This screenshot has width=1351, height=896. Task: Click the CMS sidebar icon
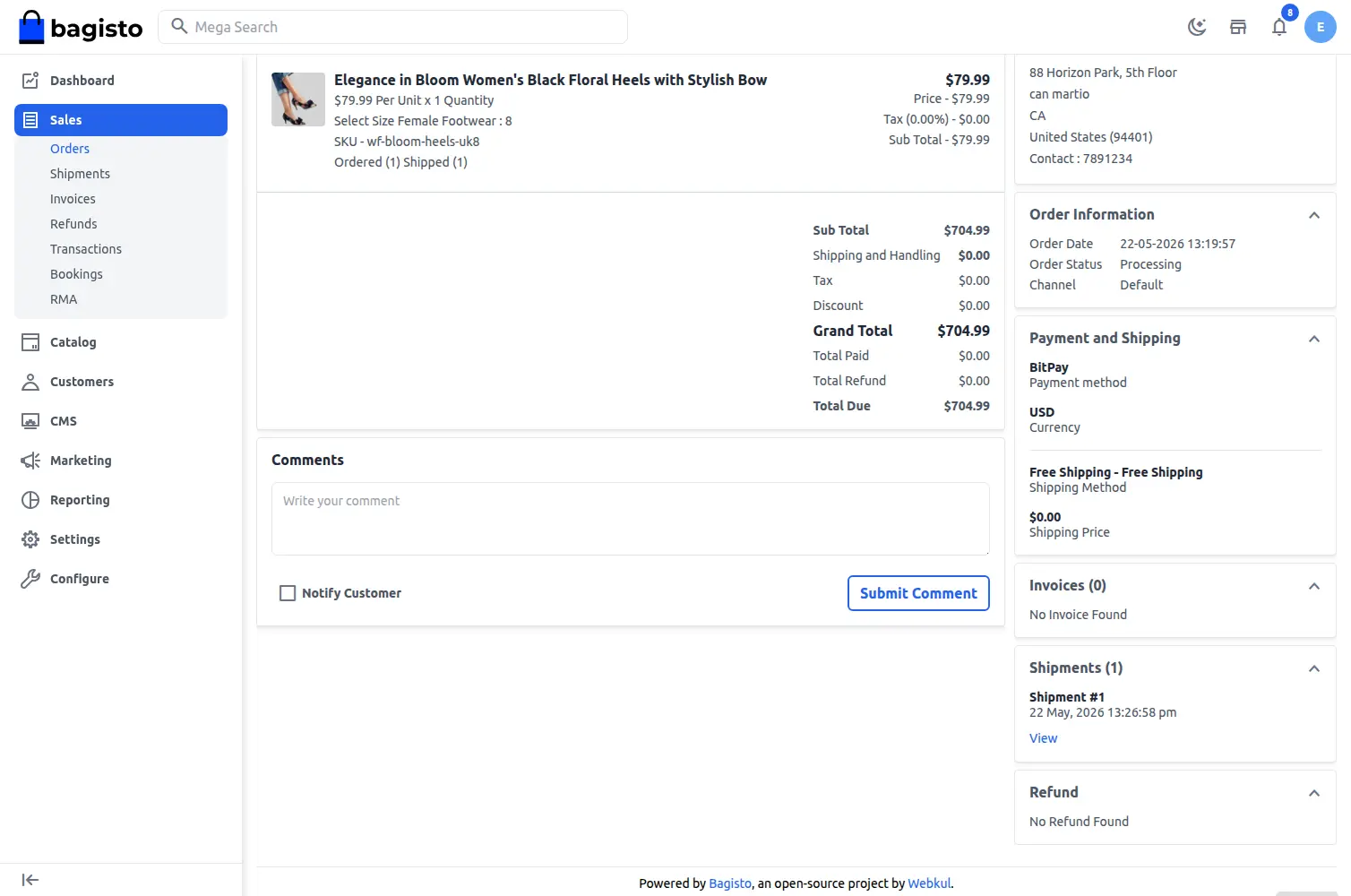point(30,421)
